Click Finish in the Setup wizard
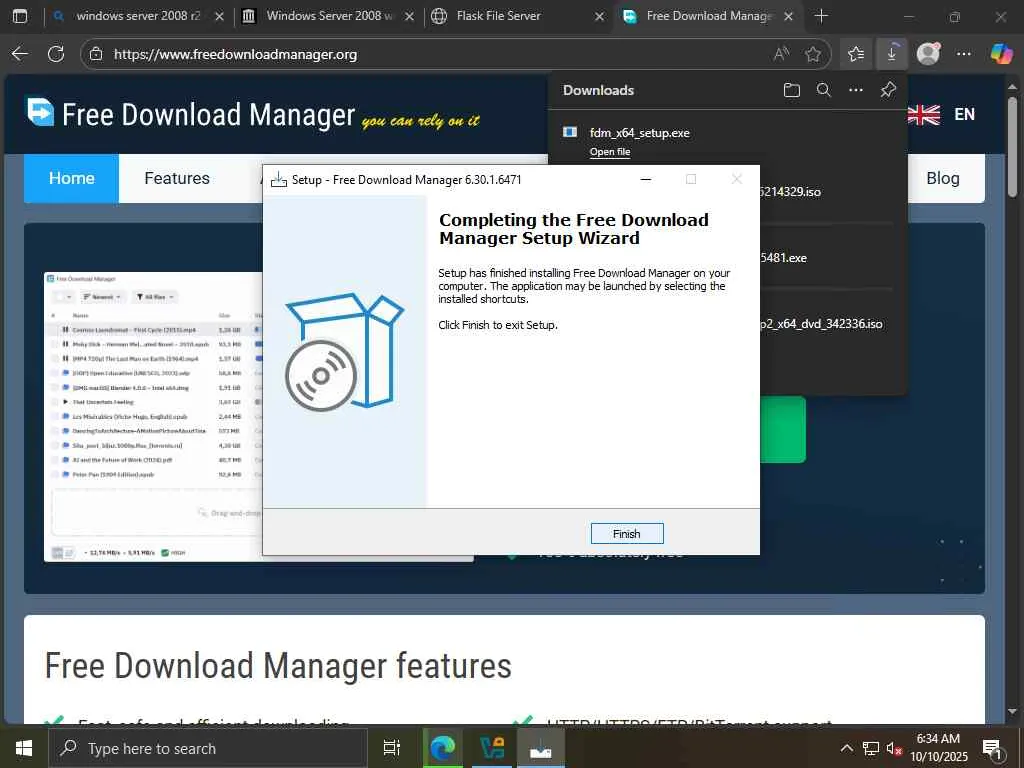1024x768 pixels. pyautogui.click(x=627, y=534)
